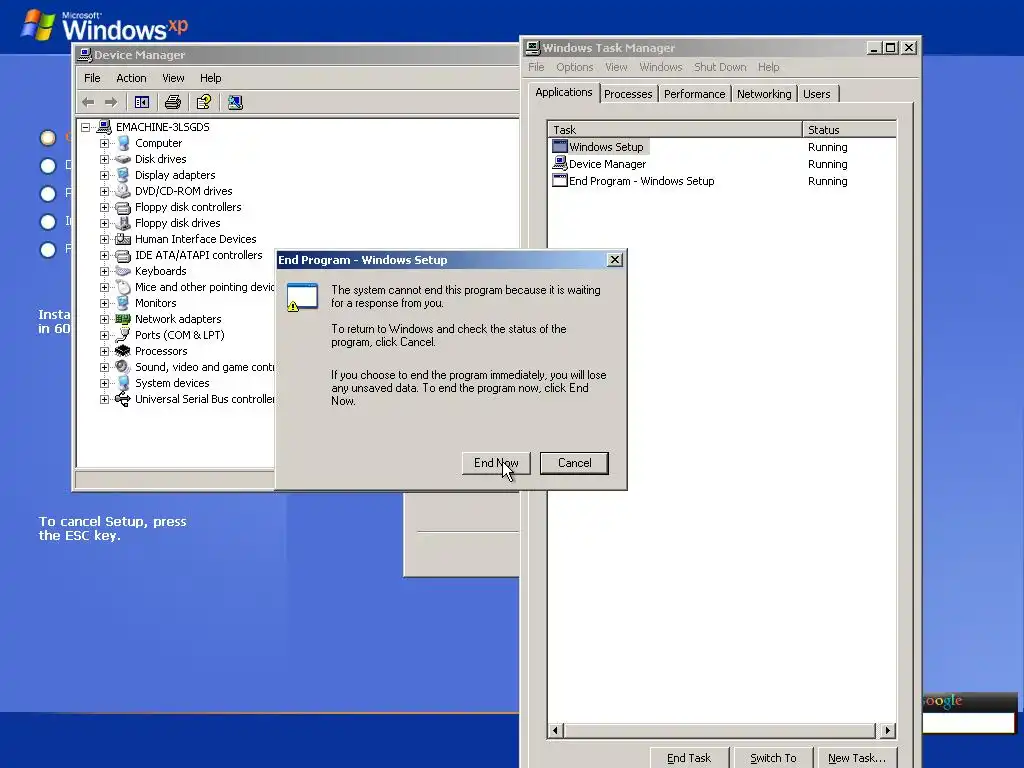
Task: Expand the Disk drives node
Action: coord(104,159)
